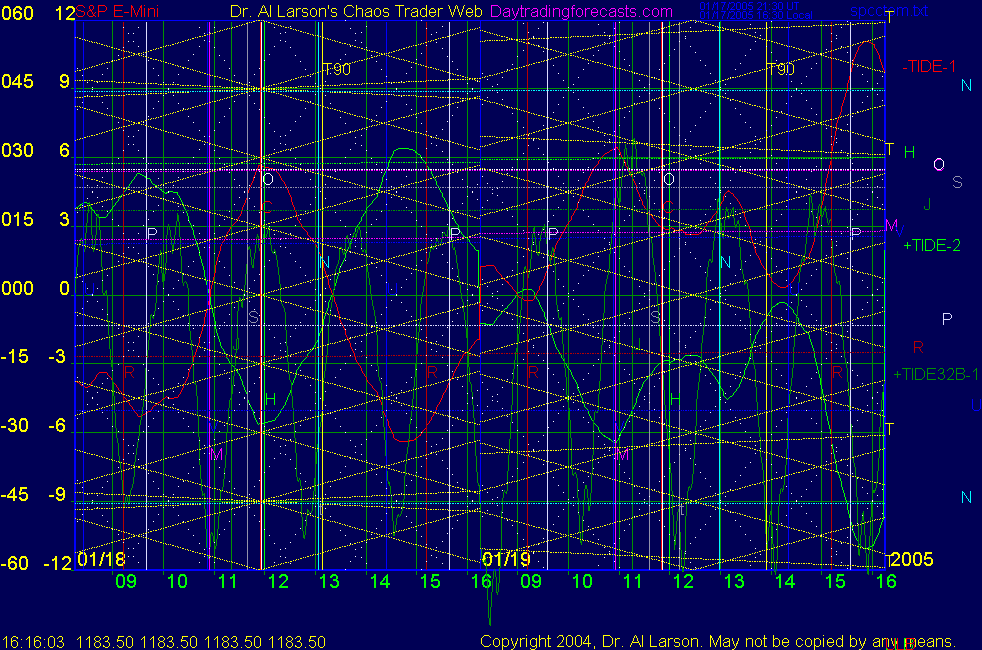Click the '16:16:03' time readout

[33, 642]
